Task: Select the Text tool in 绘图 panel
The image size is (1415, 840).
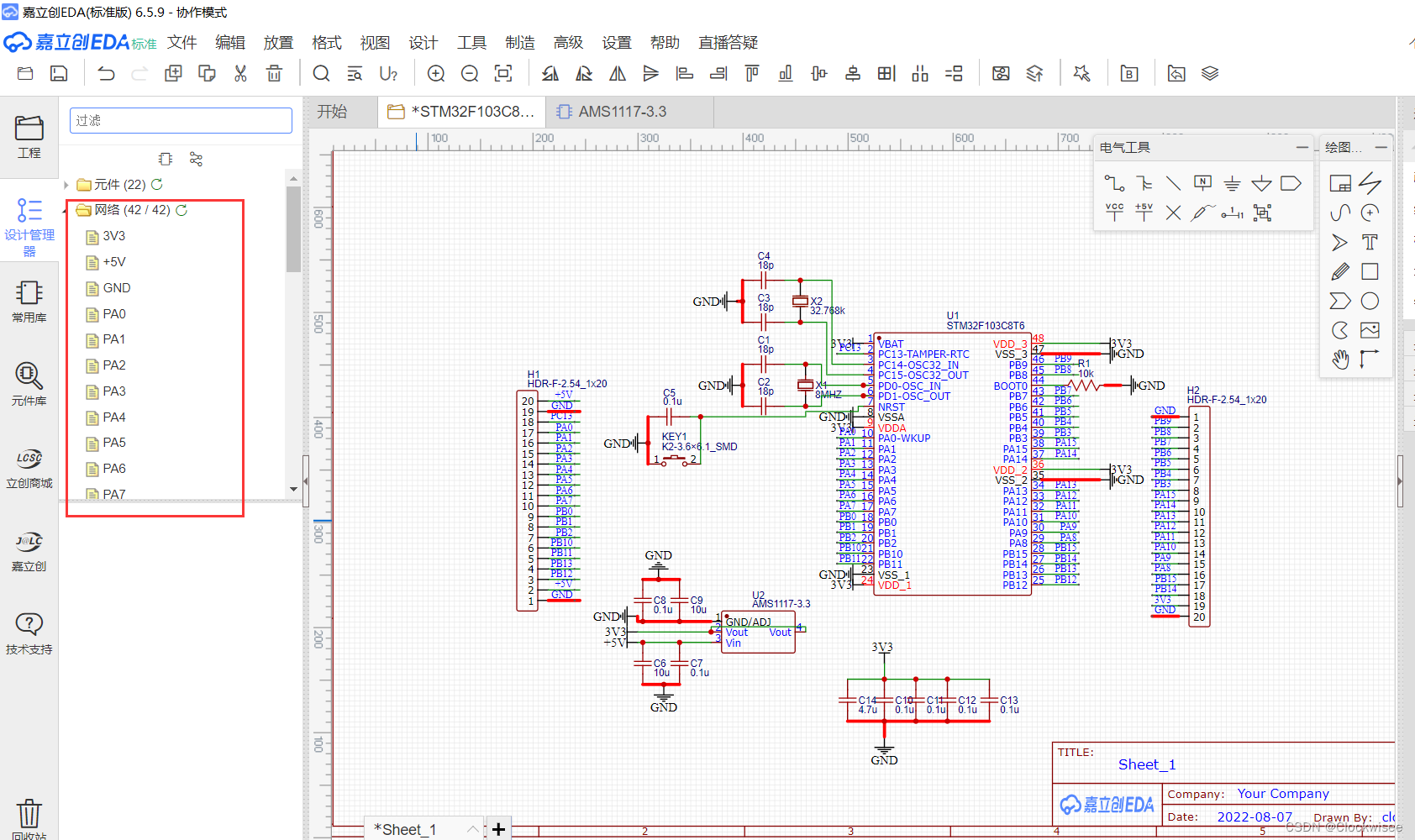Action: pos(1370,242)
